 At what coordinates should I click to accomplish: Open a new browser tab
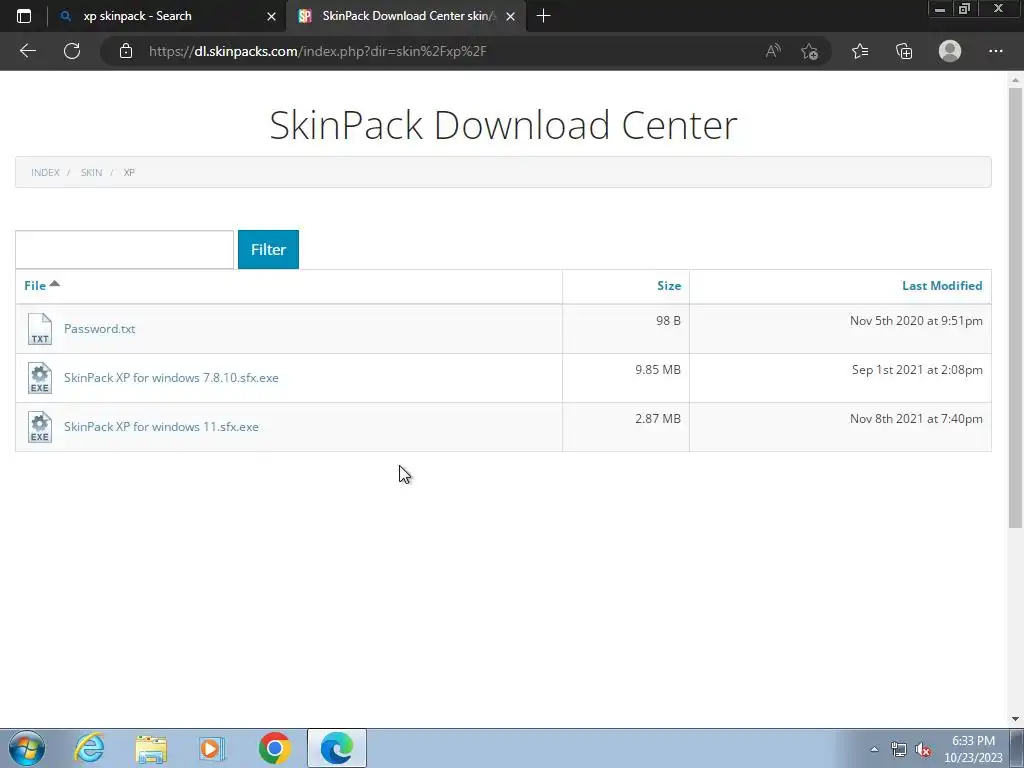(543, 16)
